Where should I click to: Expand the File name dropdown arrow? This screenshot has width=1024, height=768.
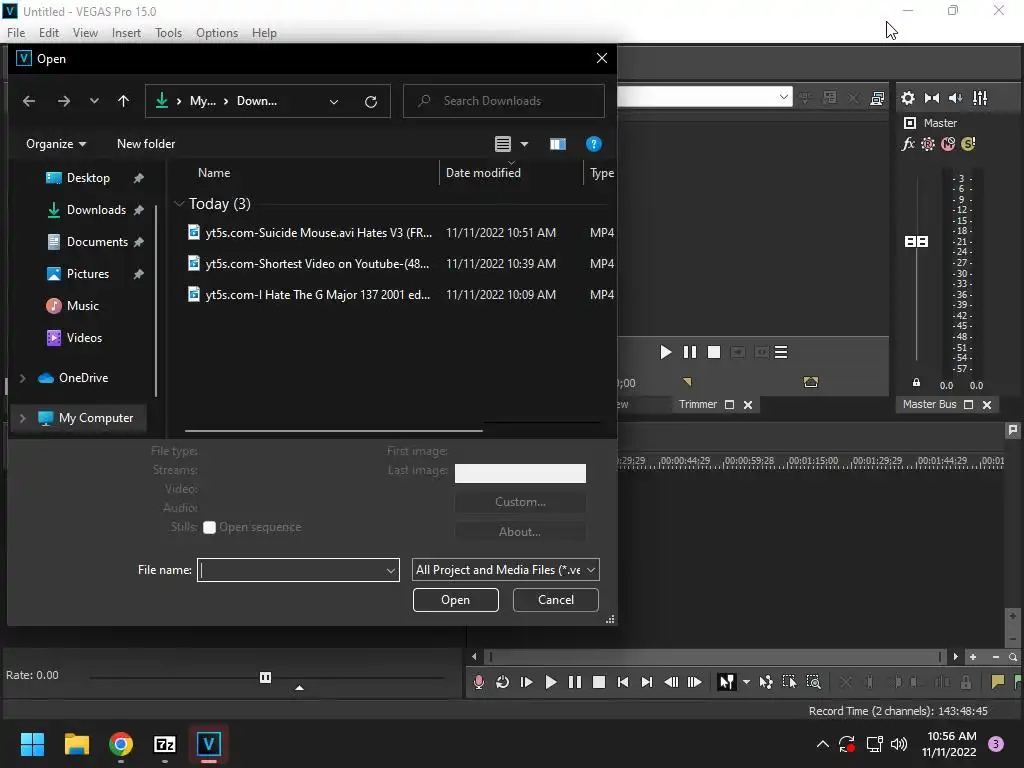coord(391,570)
